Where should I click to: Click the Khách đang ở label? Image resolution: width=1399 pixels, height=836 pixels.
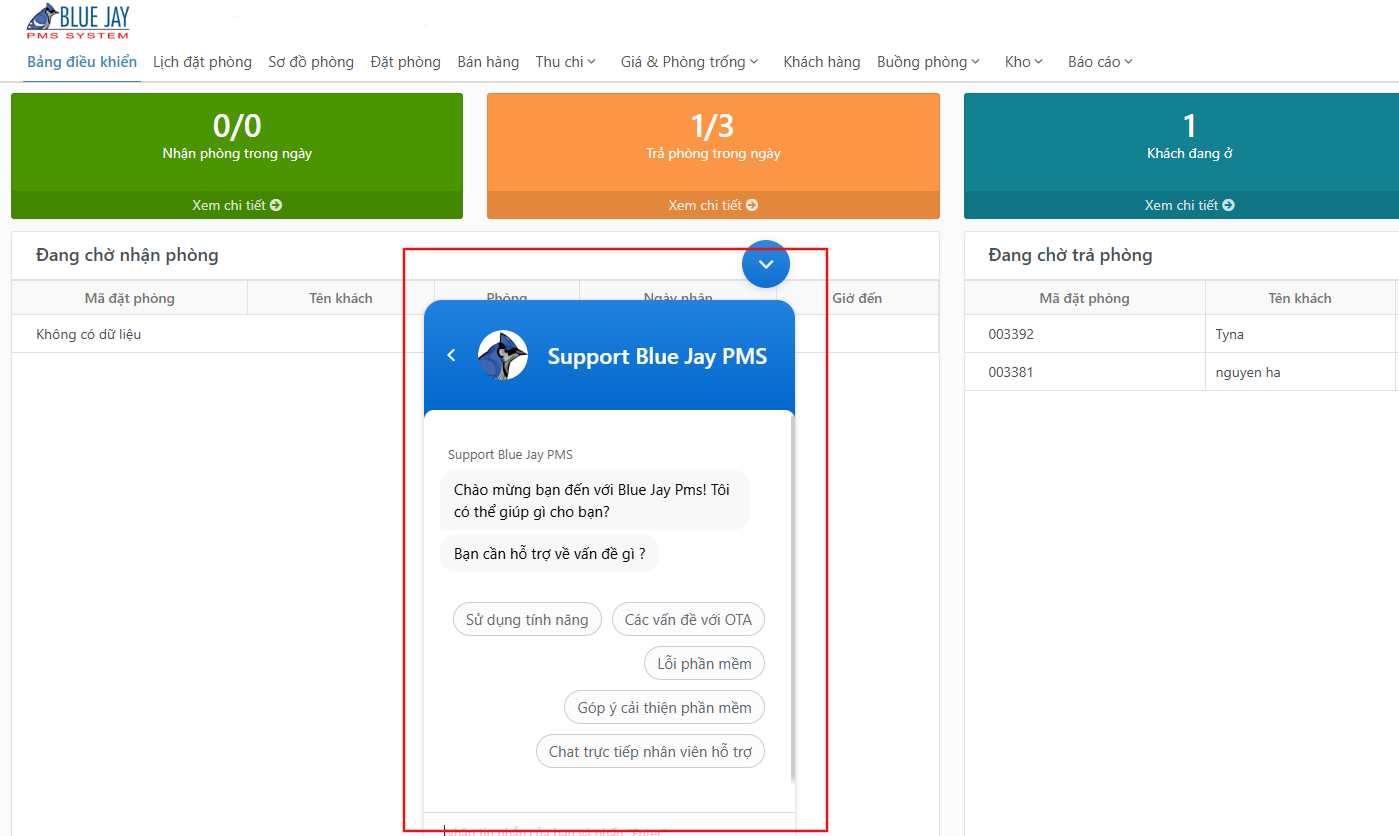pyautogui.click(x=1190, y=154)
